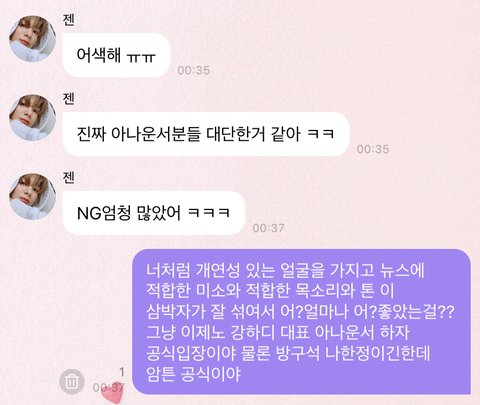The width and height of the screenshot is (480, 405).
Task: Click the unread count 1 indicator
Action: pyautogui.click(x=122, y=372)
